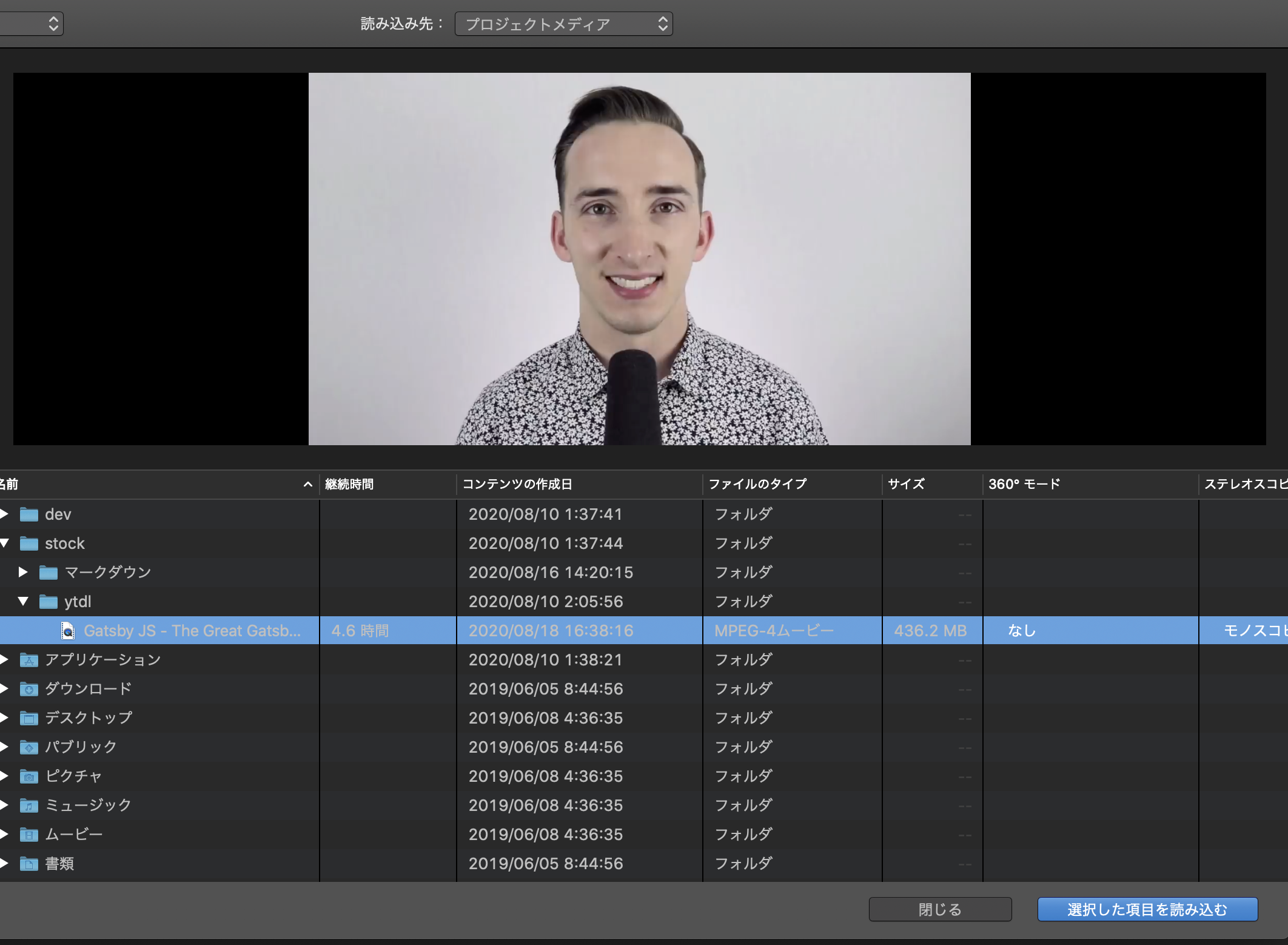The height and width of the screenshot is (945, 1288).
Task: Click the マークダウン folder icon
Action: [x=48, y=573]
